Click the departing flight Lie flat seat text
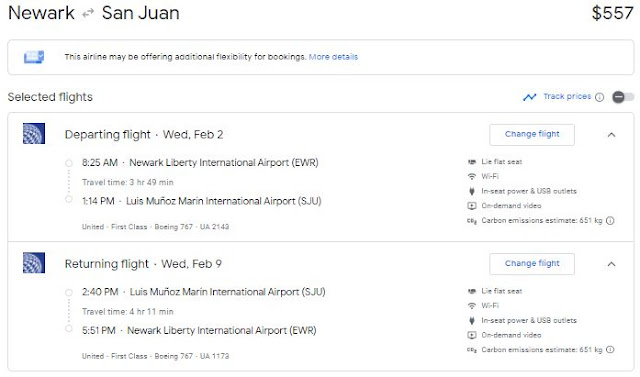Screen dimensions: 640x377 [x=502, y=162]
